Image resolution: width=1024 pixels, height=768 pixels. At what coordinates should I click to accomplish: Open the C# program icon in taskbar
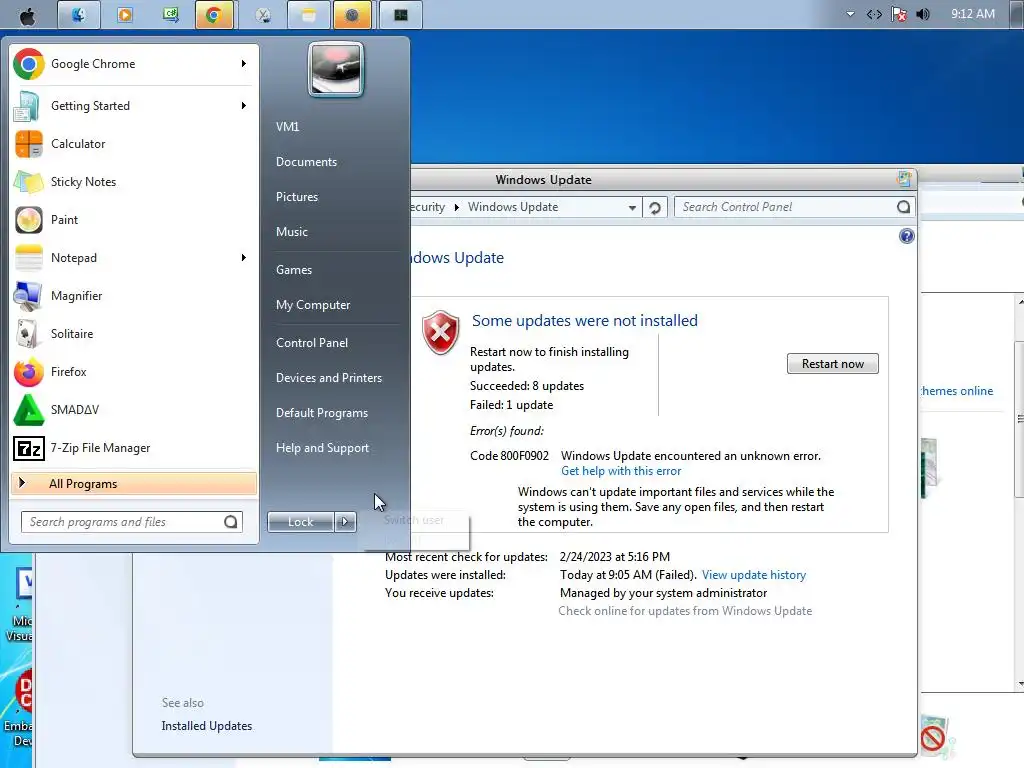pos(170,15)
